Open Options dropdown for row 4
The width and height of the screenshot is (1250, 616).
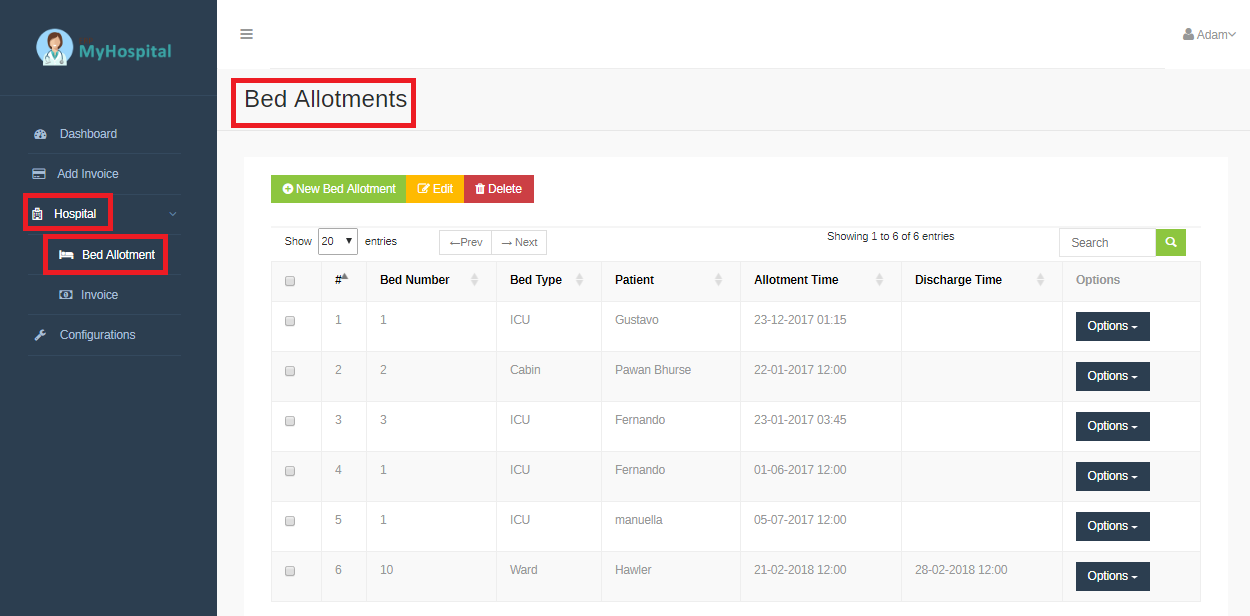pyautogui.click(x=1112, y=476)
